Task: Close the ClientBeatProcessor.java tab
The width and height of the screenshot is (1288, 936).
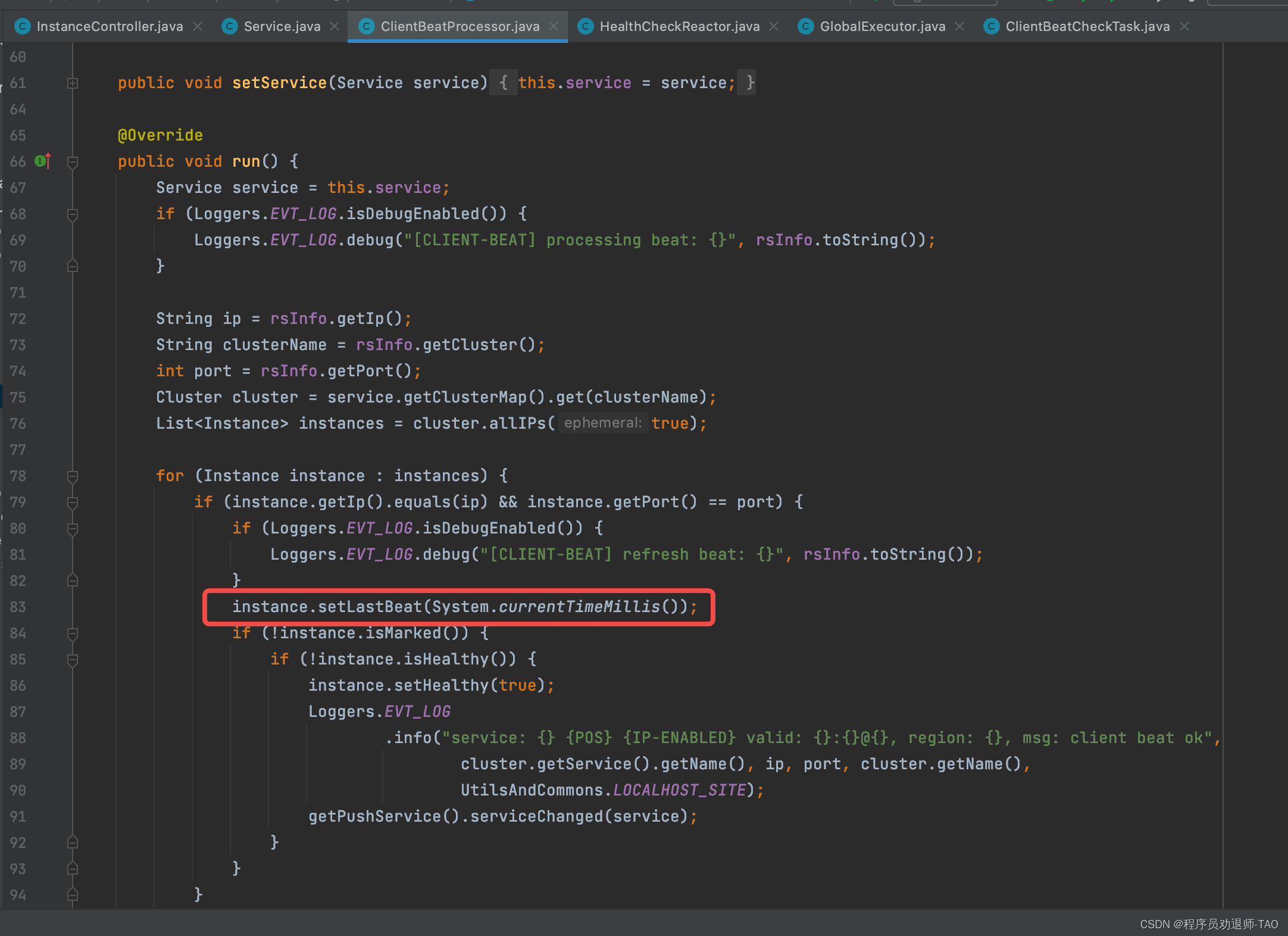Action: pos(554,26)
